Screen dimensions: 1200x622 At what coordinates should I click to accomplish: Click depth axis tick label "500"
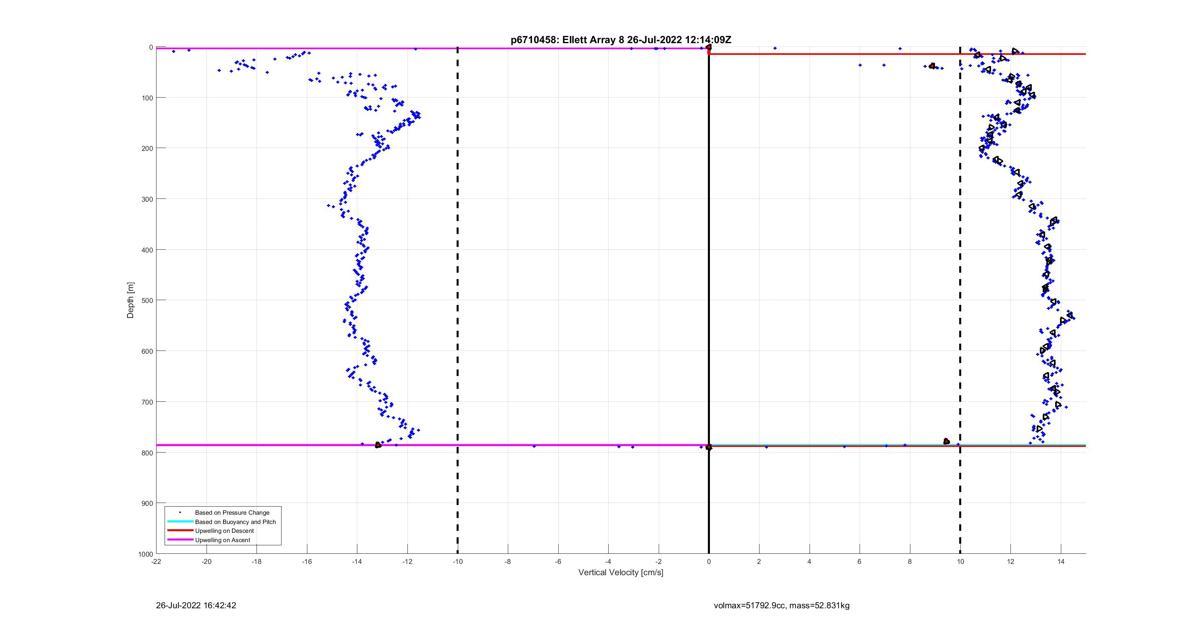[146, 300]
